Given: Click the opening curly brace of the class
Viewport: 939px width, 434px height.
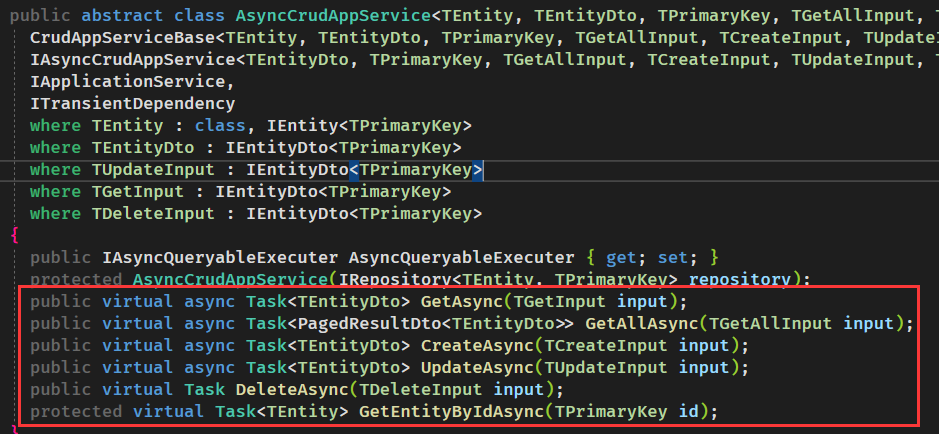Looking at the screenshot, I should [x=14, y=235].
